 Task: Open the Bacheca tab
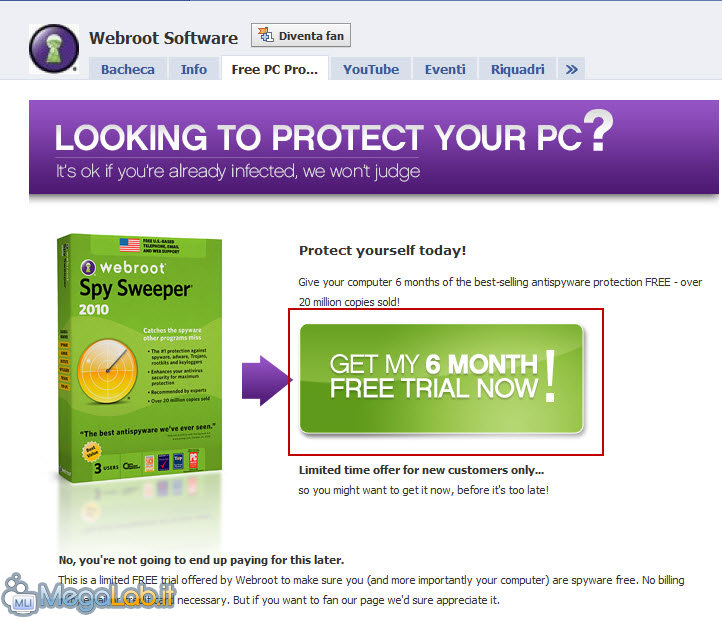[x=128, y=69]
